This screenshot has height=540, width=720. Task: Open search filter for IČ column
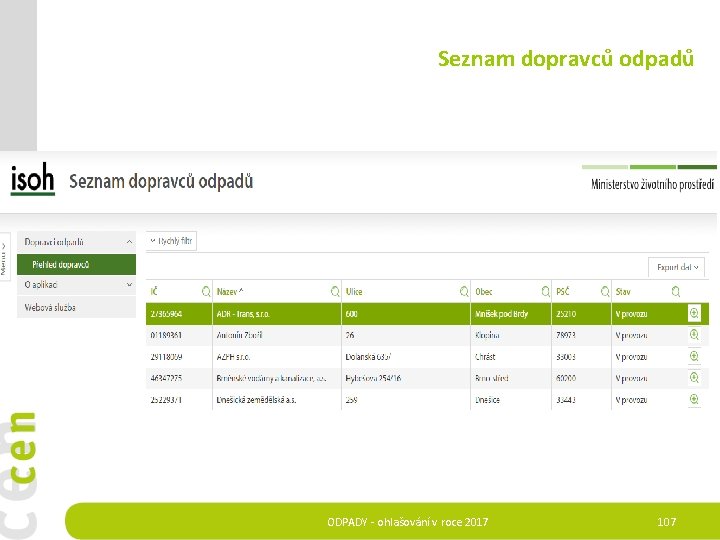click(206, 291)
